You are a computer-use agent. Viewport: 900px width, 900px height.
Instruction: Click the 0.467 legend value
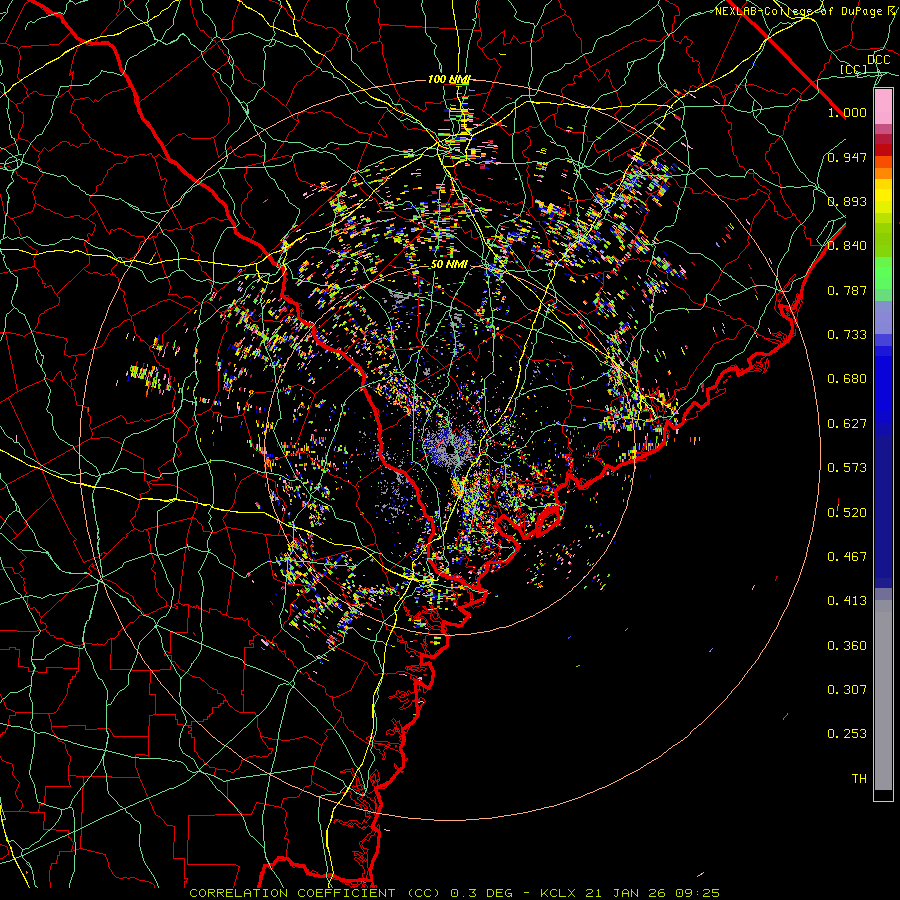(847, 556)
